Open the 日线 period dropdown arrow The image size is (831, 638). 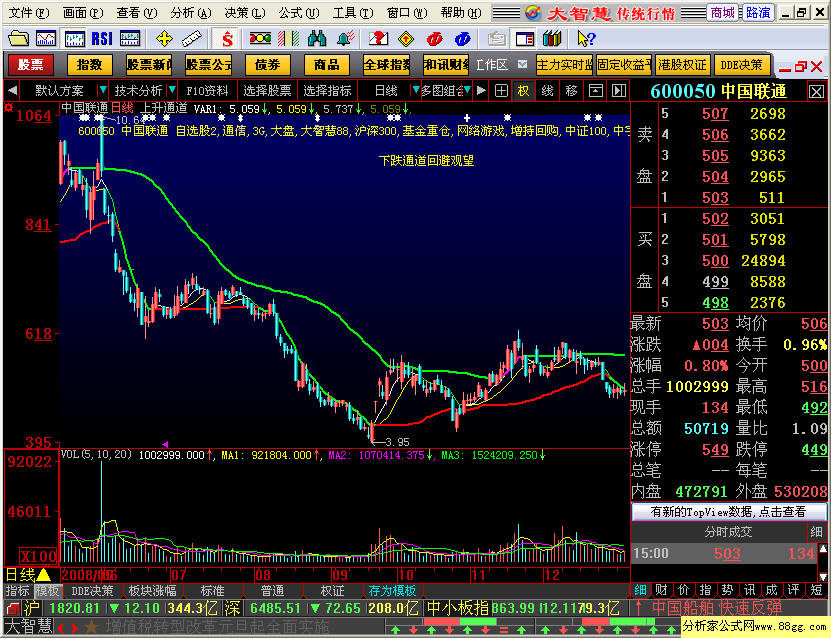416,90
